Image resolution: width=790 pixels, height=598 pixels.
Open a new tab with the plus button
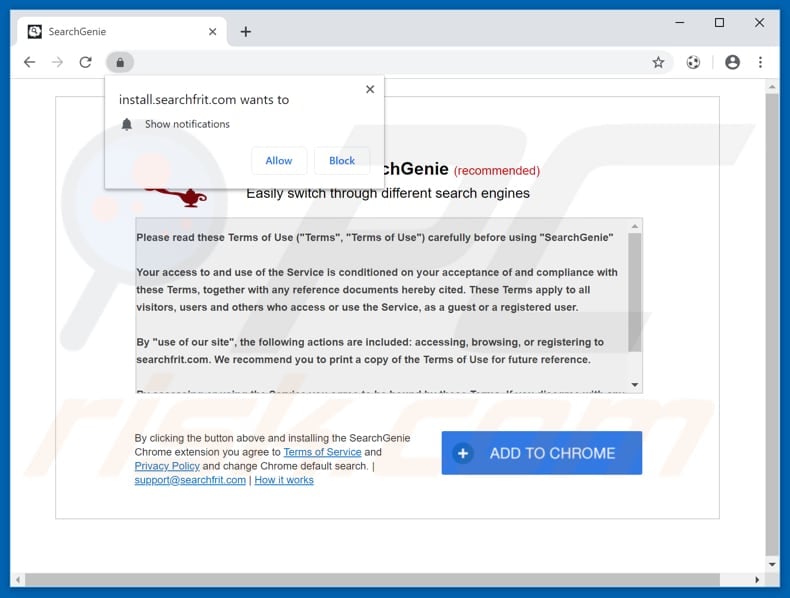click(245, 32)
